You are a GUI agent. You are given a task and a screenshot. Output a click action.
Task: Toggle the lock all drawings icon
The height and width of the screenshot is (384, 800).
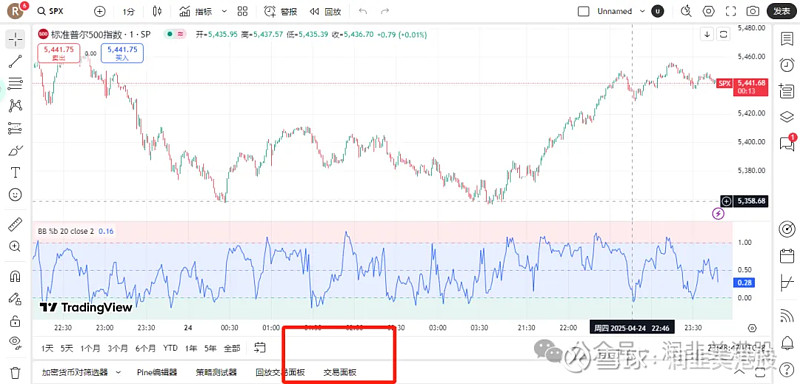(15, 321)
